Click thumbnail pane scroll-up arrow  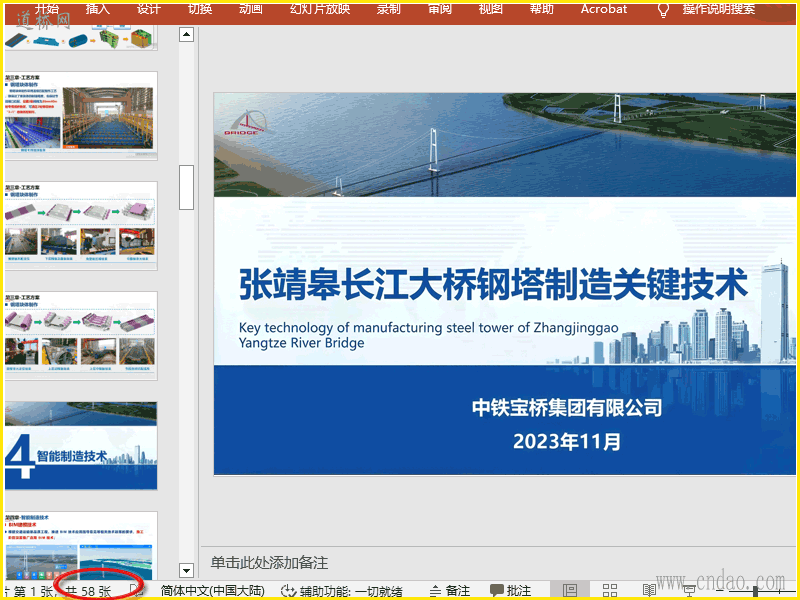pos(187,35)
